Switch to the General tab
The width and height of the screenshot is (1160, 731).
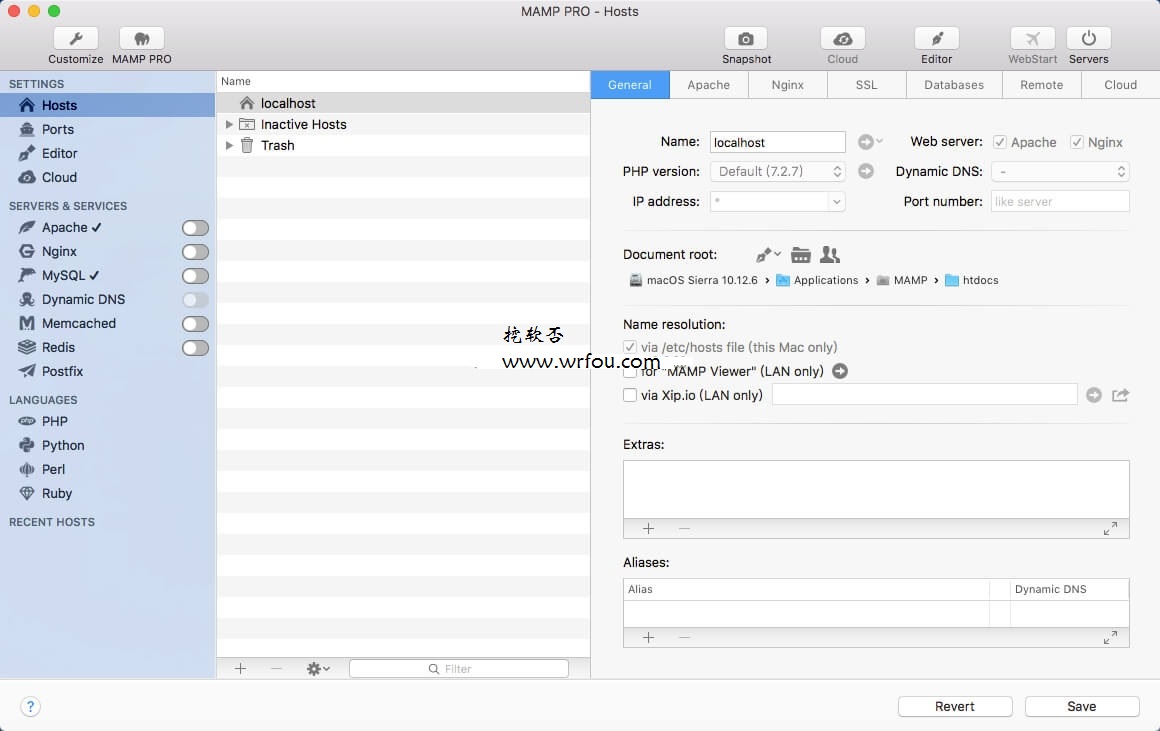click(x=630, y=85)
